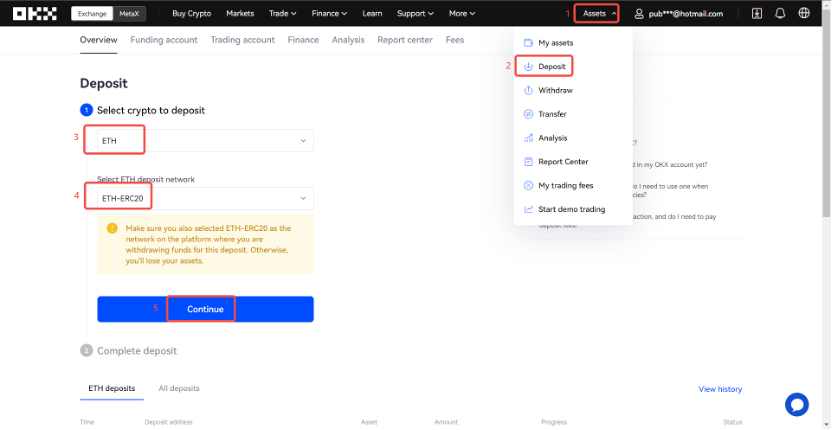The image size is (832, 430).
Task: Click Complete deposit step heading
Action: pyautogui.click(x=137, y=351)
